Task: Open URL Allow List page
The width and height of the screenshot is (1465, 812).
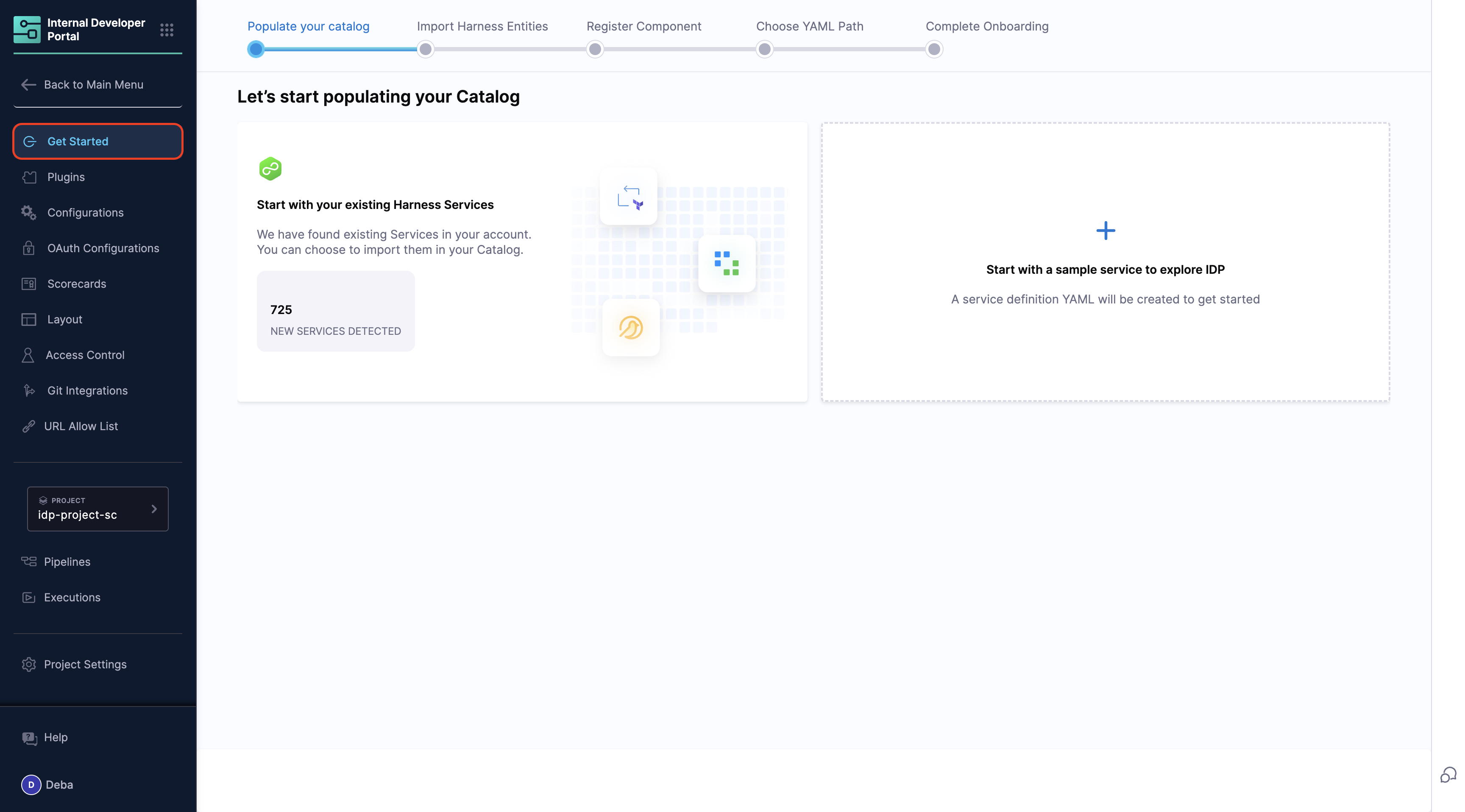Action: [81, 426]
